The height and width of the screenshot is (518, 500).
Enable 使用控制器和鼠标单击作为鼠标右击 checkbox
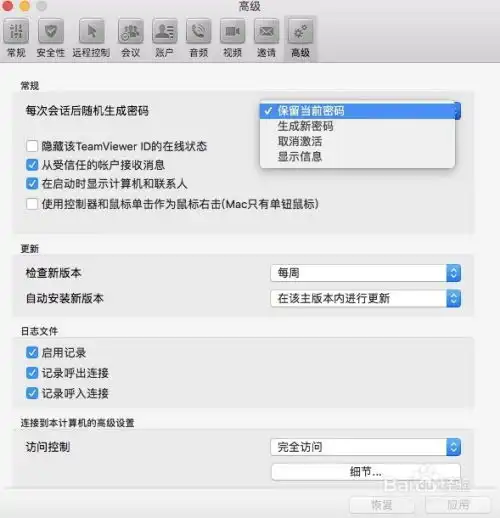point(32,204)
